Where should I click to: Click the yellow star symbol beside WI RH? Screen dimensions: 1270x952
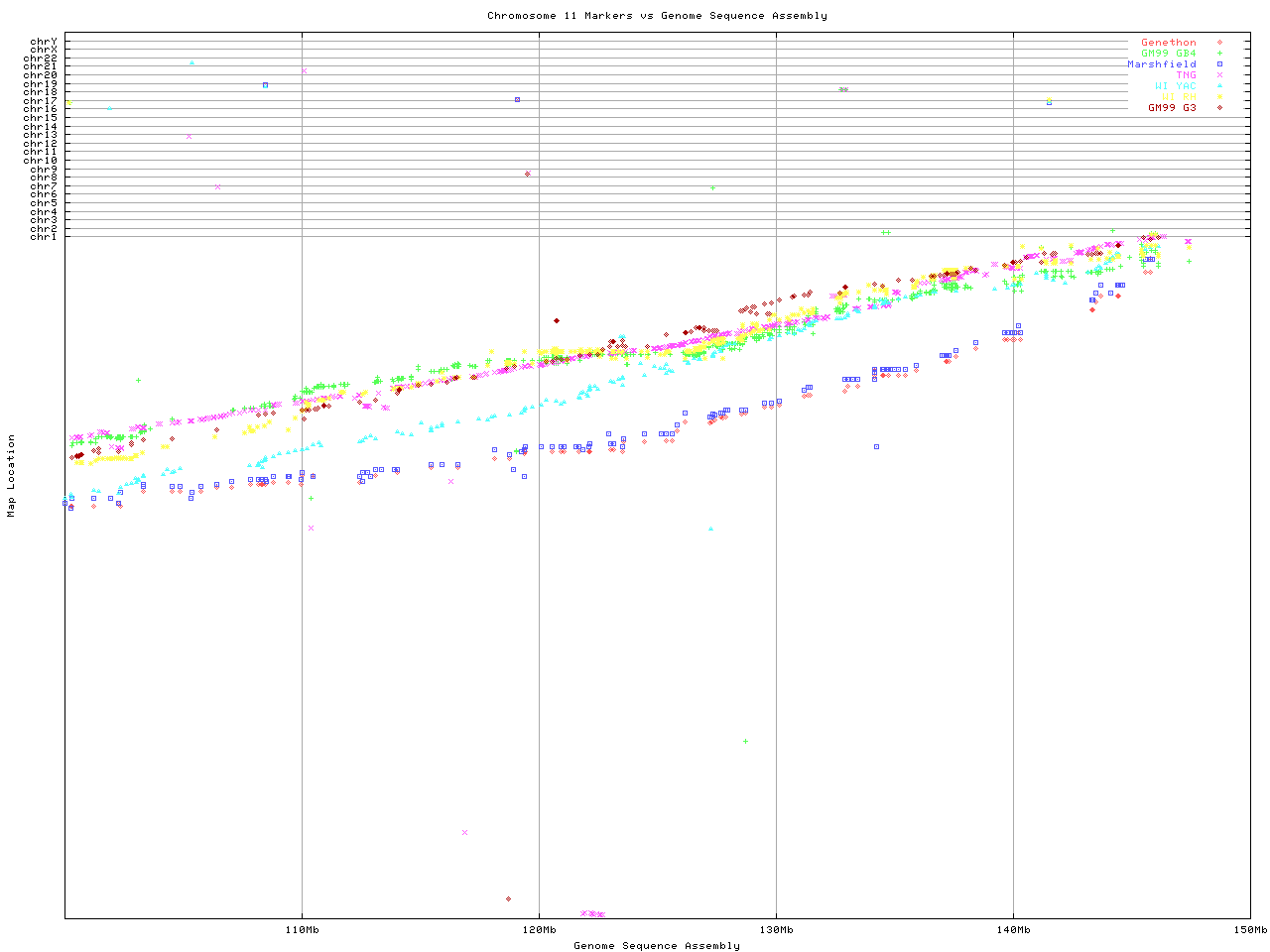click(x=1219, y=97)
